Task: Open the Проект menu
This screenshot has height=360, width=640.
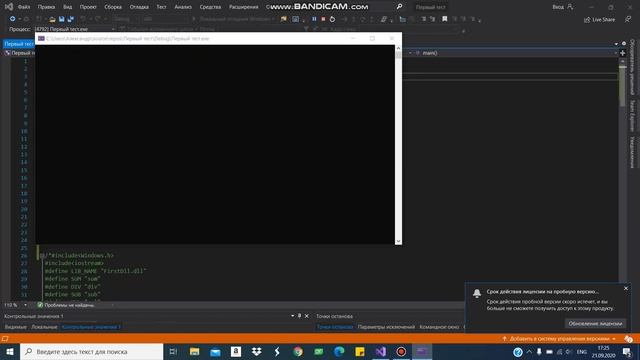Action: tap(88, 7)
